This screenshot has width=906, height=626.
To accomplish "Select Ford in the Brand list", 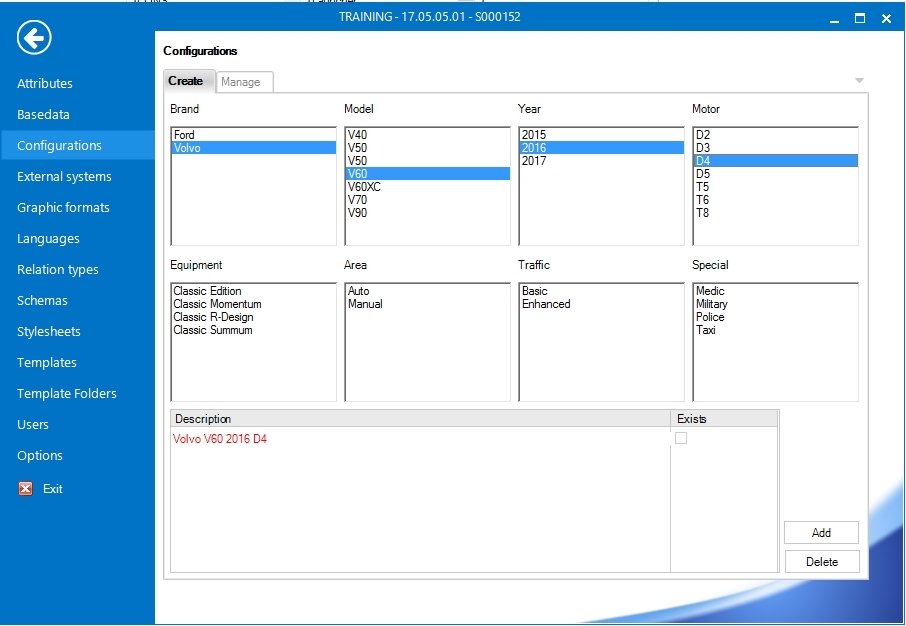I will 184,135.
